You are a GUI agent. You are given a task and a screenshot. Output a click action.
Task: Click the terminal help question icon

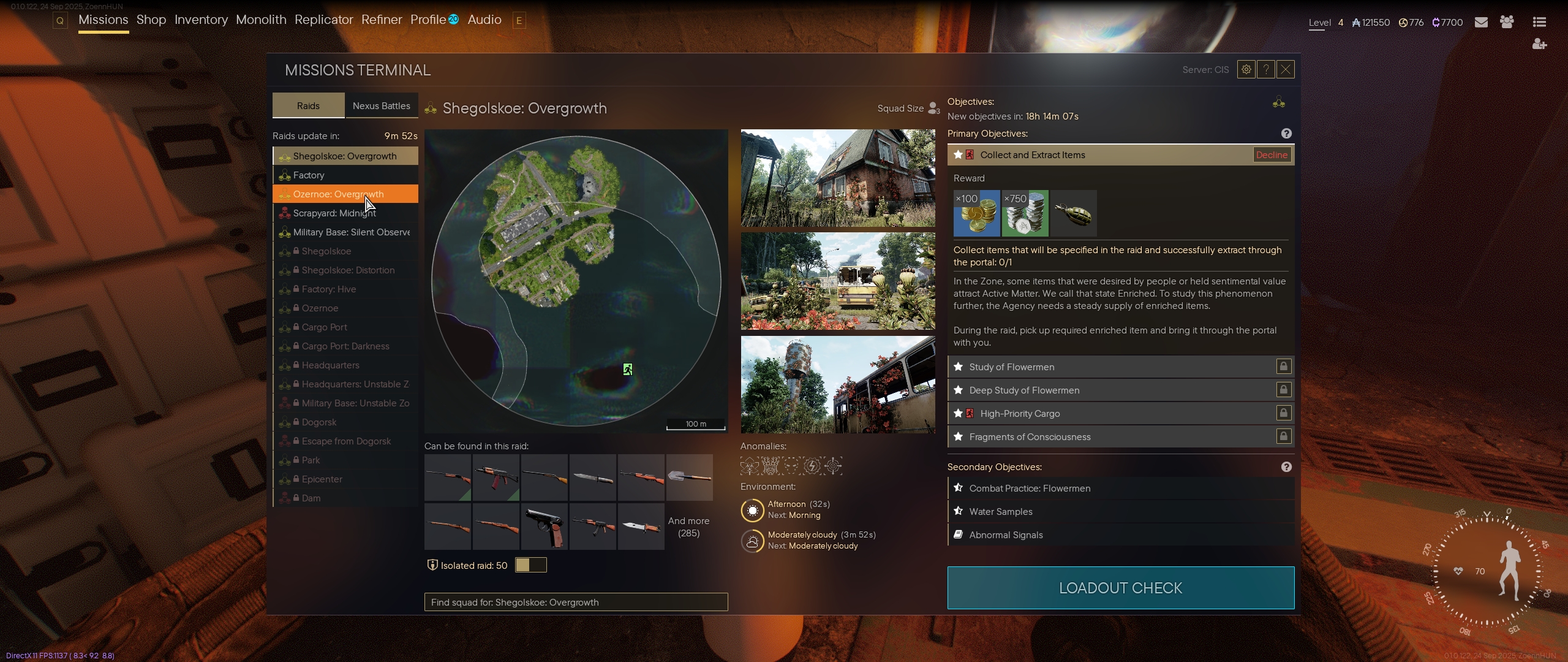1265,69
